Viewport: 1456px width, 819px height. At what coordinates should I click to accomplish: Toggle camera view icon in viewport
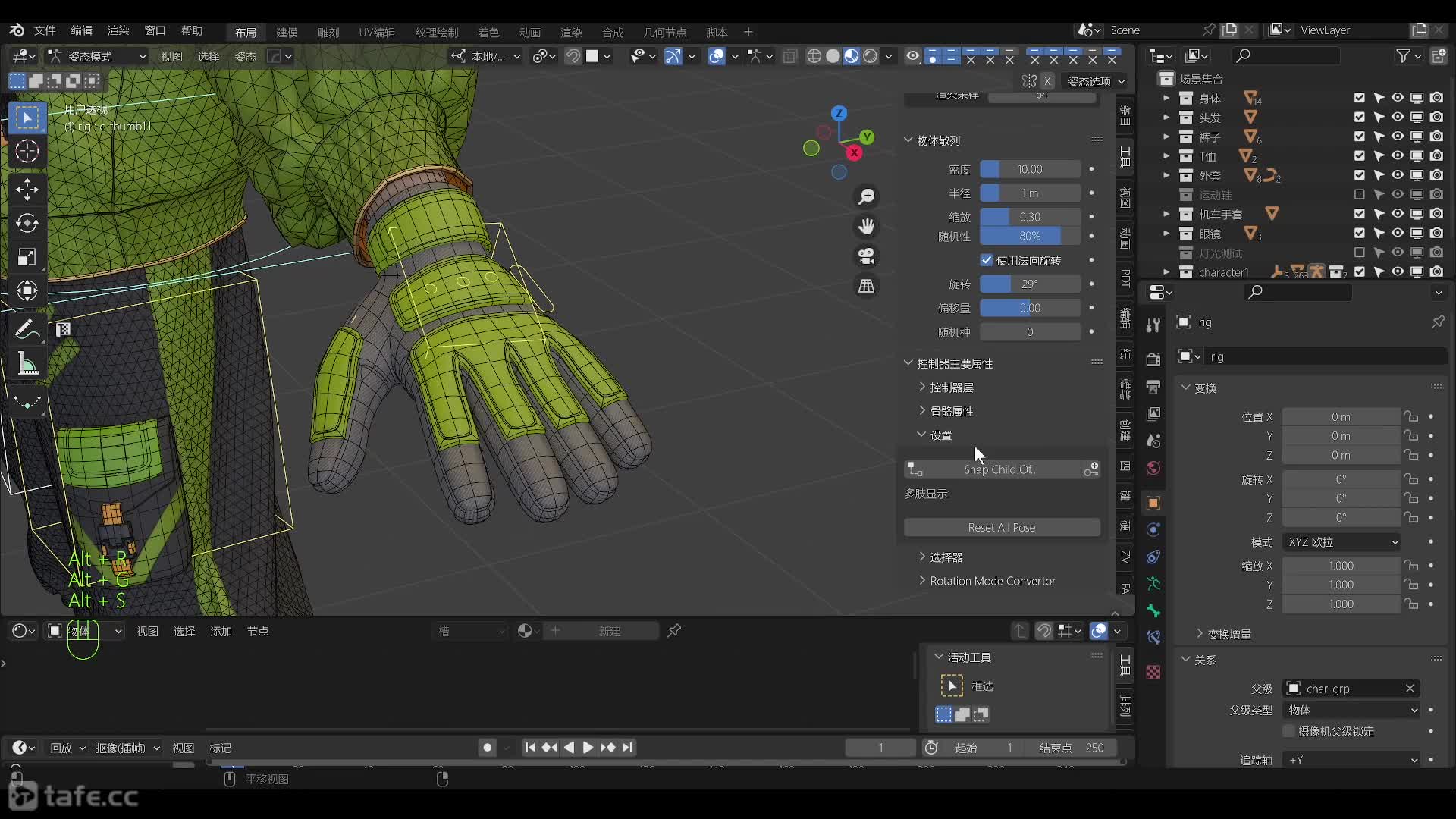(x=866, y=256)
